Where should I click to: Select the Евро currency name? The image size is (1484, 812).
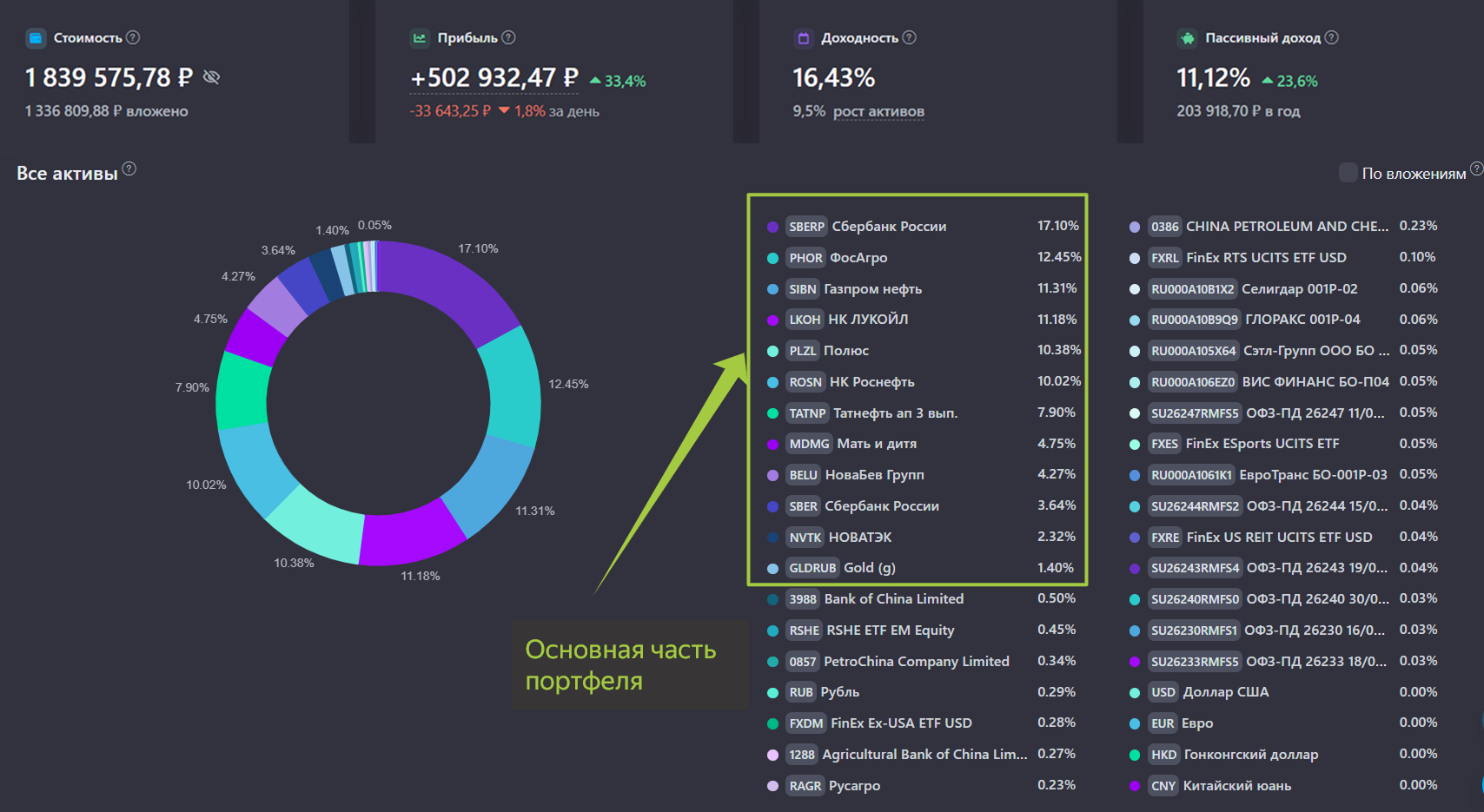pyautogui.click(x=1197, y=723)
